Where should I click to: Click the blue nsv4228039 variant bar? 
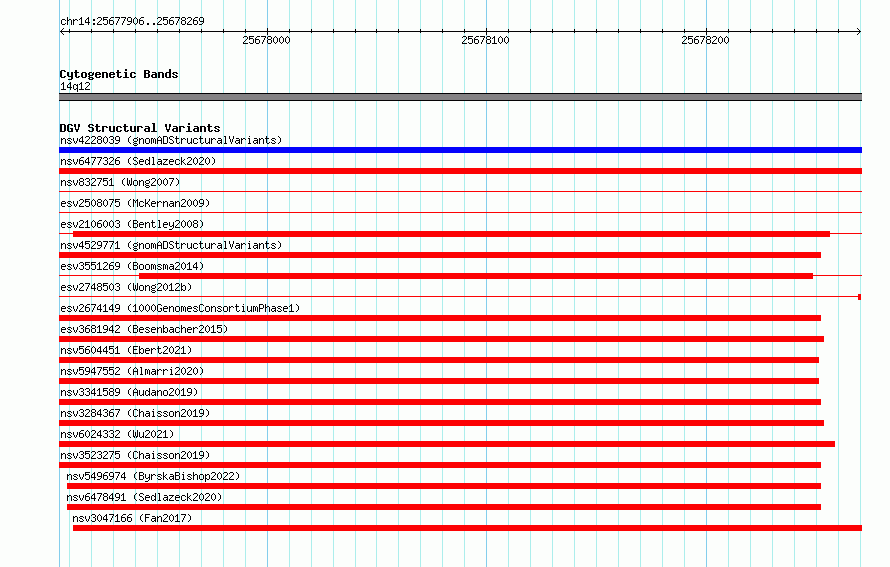460,150
